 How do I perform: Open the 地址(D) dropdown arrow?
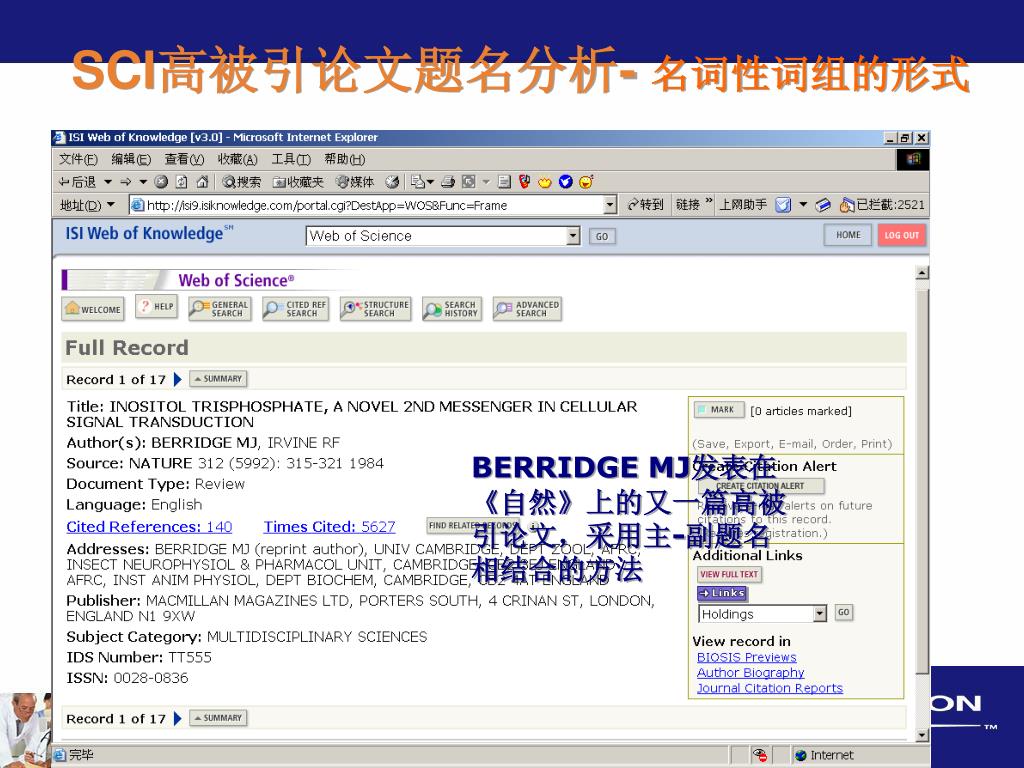[111, 205]
